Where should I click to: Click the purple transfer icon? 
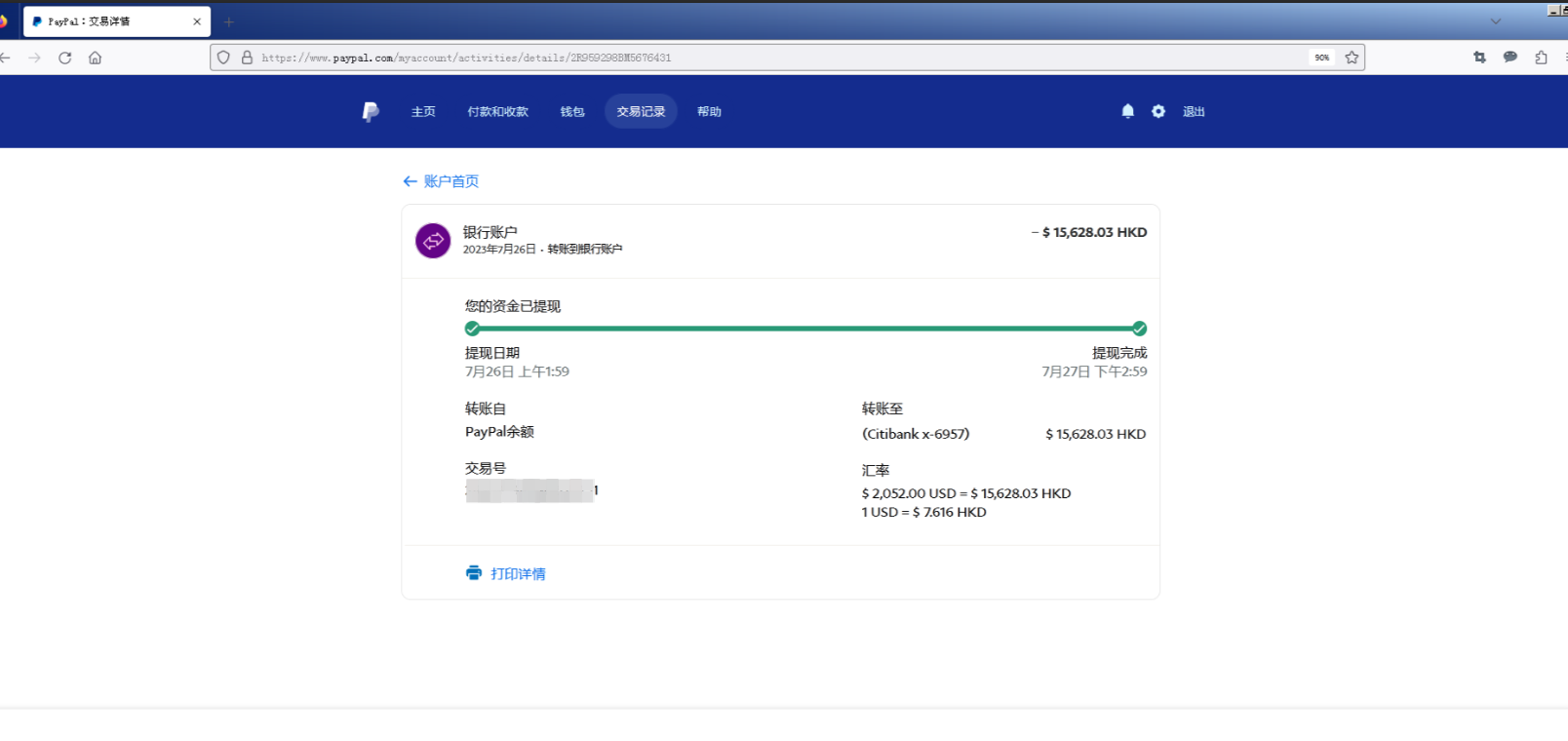pos(433,240)
